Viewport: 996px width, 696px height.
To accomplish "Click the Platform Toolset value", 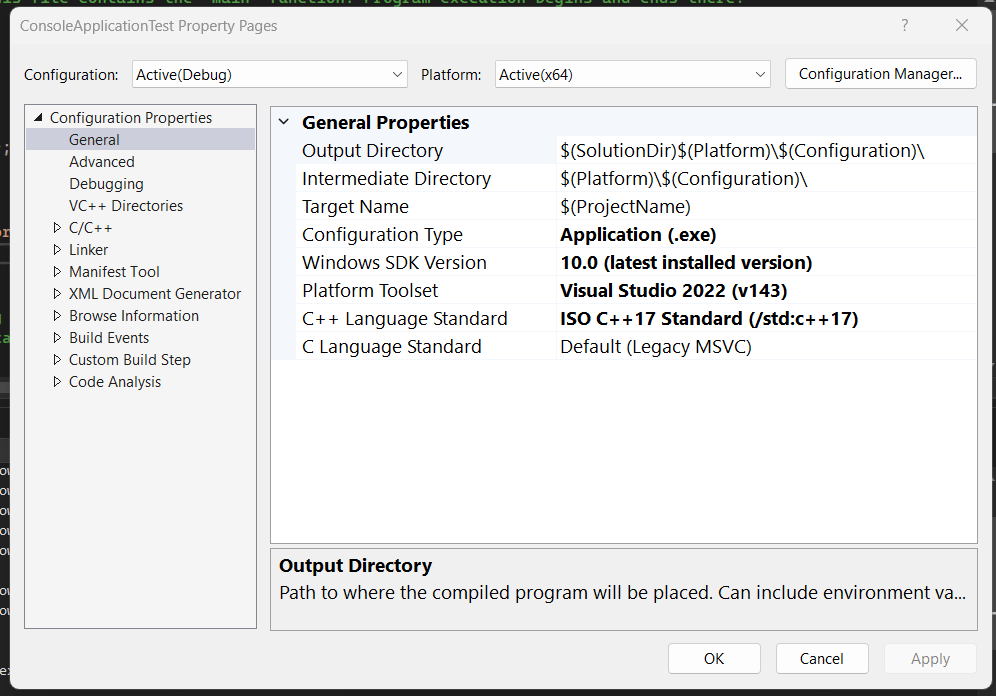I will pyautogui.click(x=765, y=291).
